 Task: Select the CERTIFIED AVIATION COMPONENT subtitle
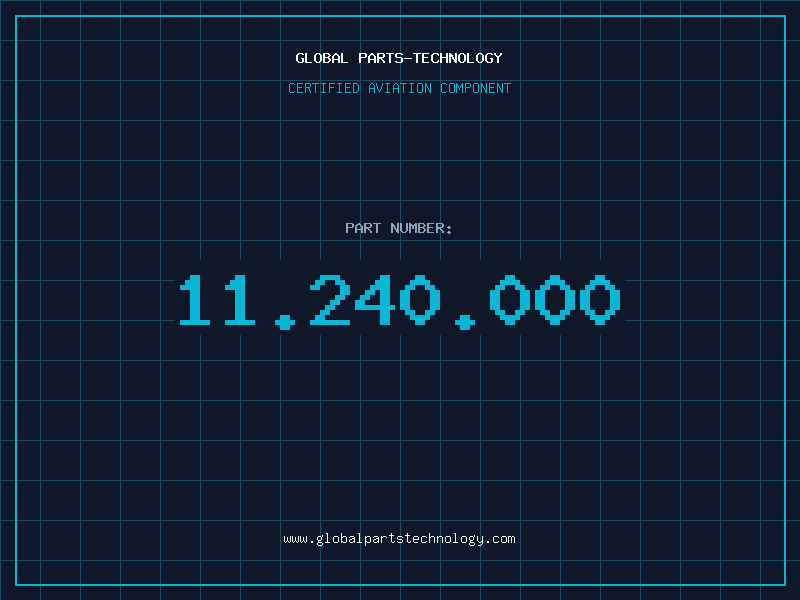point(399,88)
